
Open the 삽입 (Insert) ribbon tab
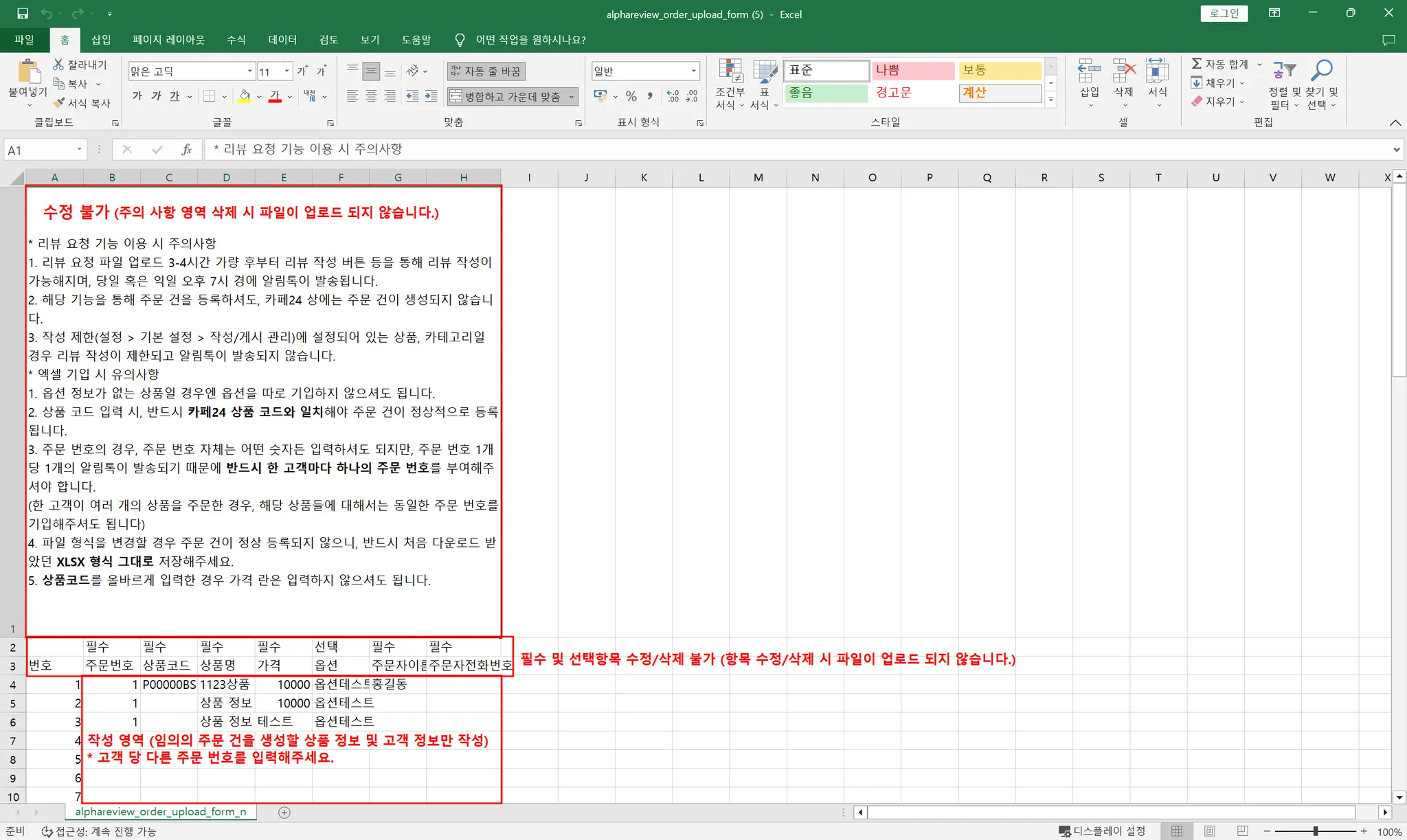point(101,40)
